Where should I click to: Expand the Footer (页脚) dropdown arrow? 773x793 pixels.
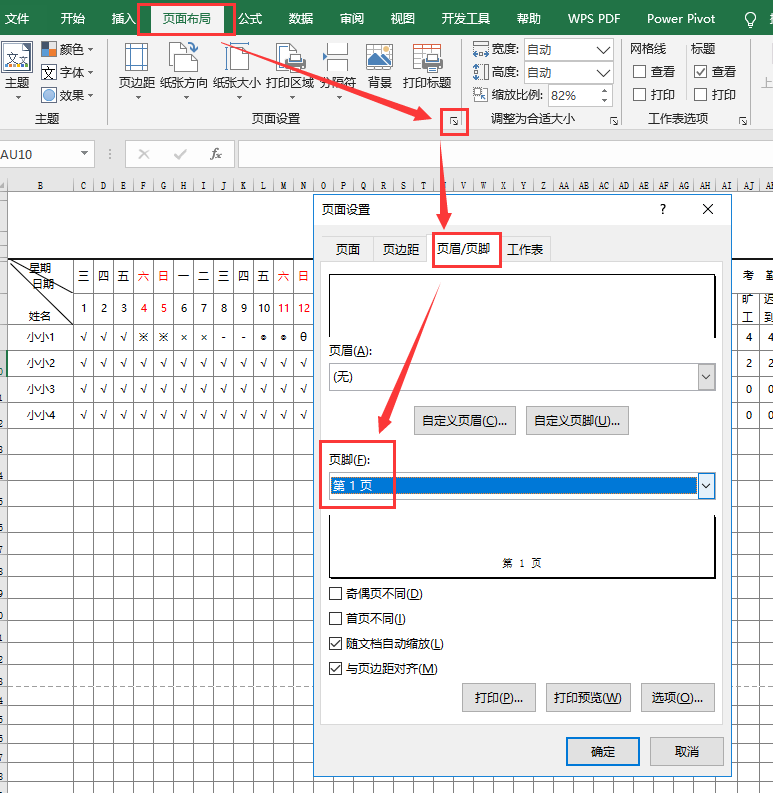pos(706,486)
